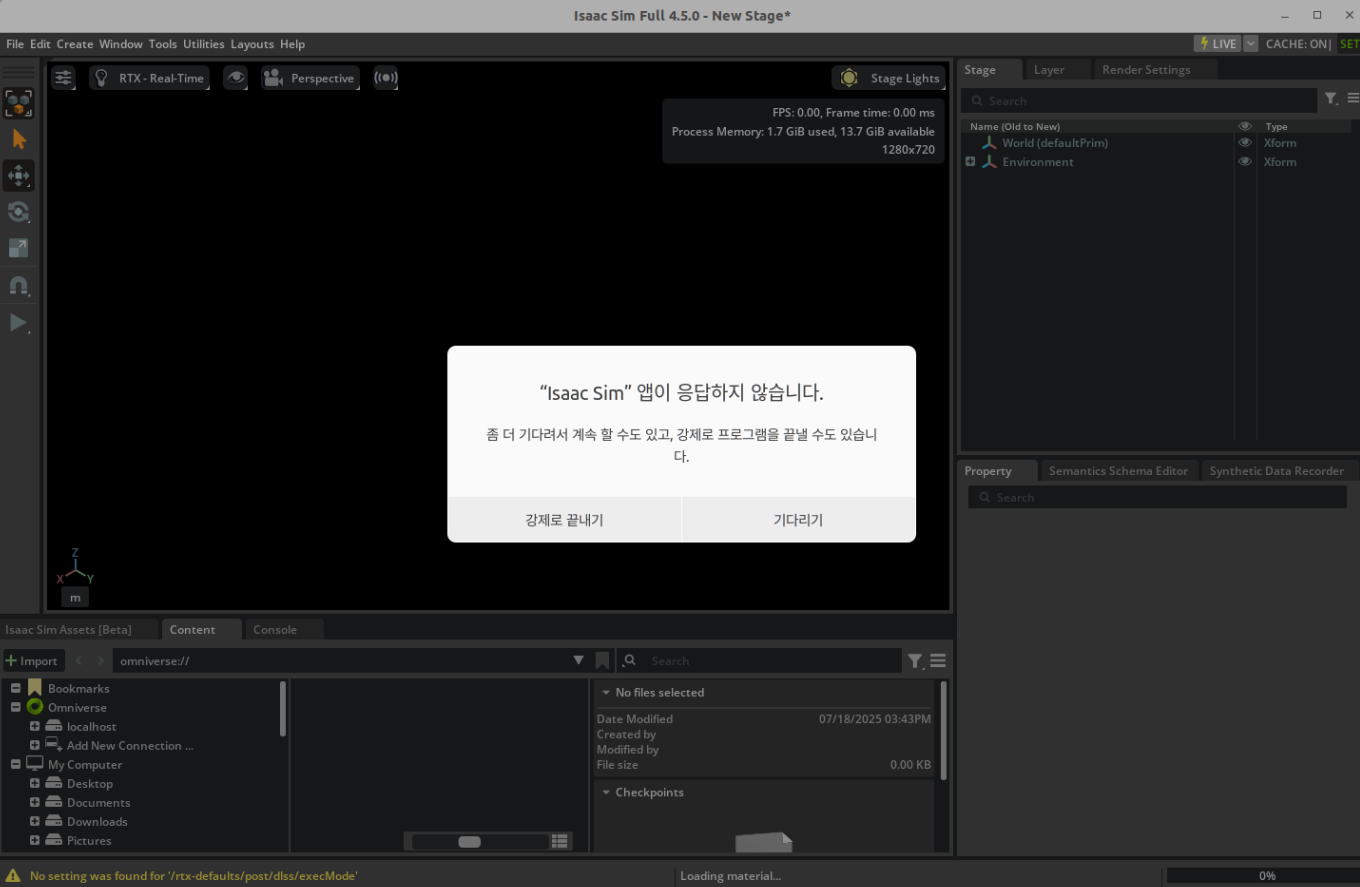The image size is (1360, 887).
Task: Open the Stage filter funnel icon
Action: [x=1331, y=99]
